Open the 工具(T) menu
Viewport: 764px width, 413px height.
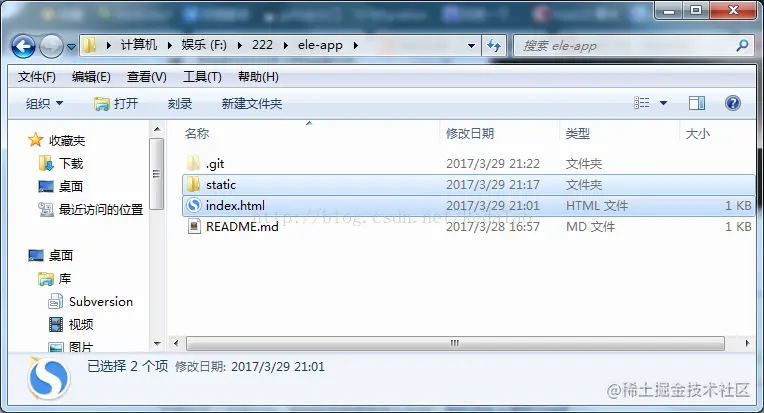tap(202, 77)
